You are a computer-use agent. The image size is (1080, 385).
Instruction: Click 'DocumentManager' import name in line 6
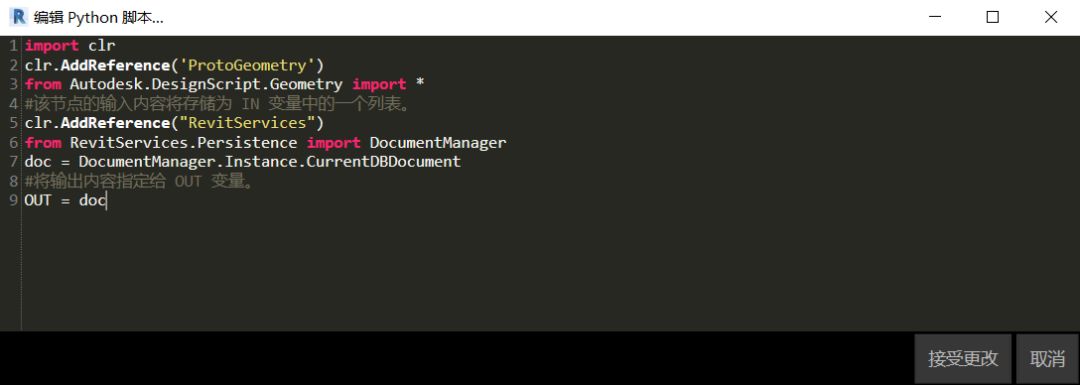[438, 143]
